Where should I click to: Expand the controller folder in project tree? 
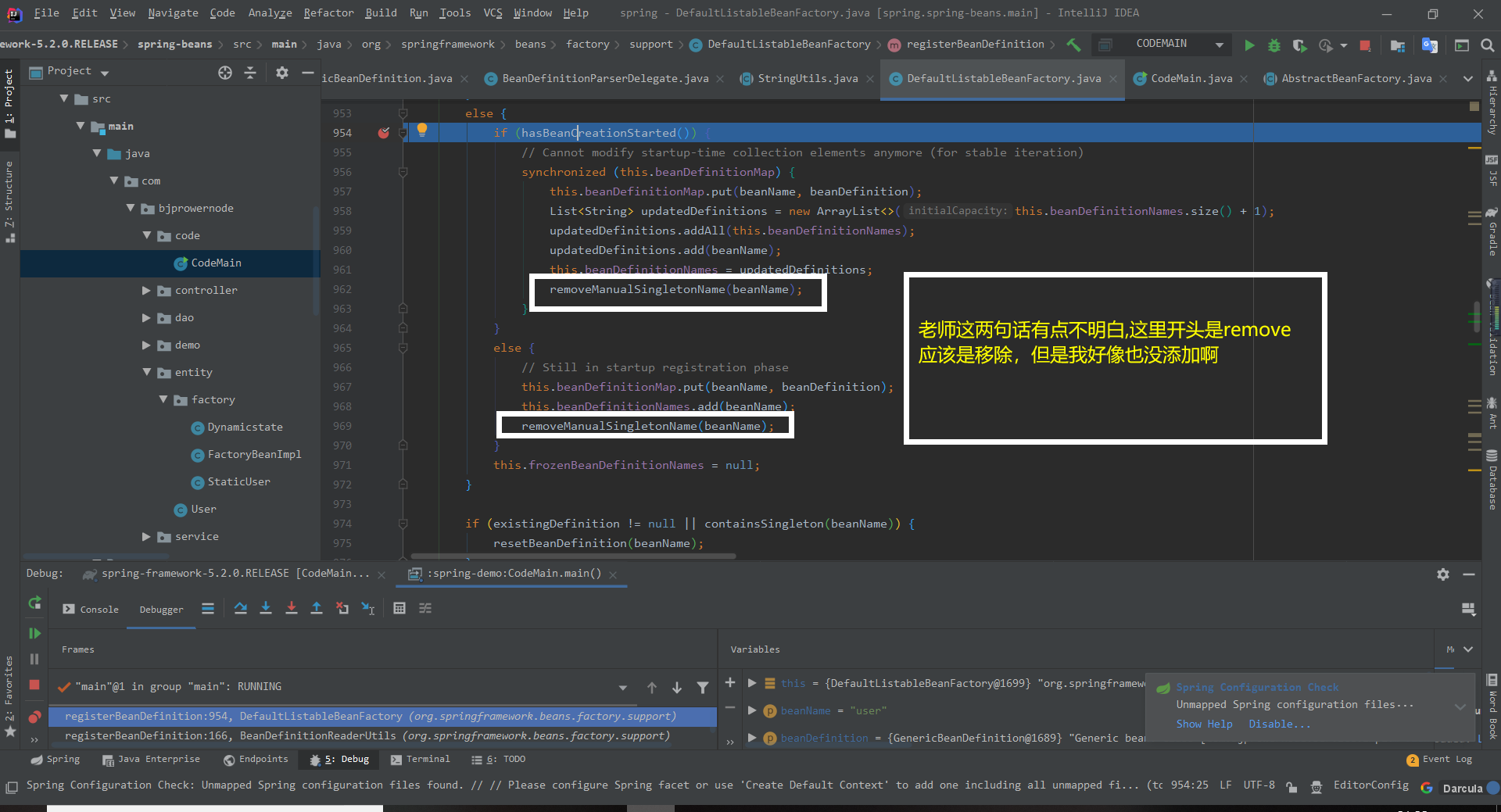click(146, 290)
